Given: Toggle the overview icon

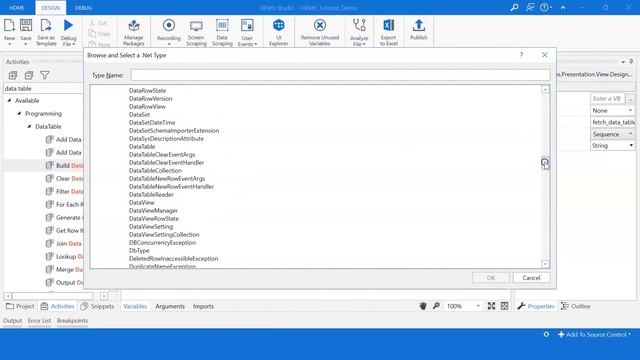Looking at the screenshot, I should (504, 306).
